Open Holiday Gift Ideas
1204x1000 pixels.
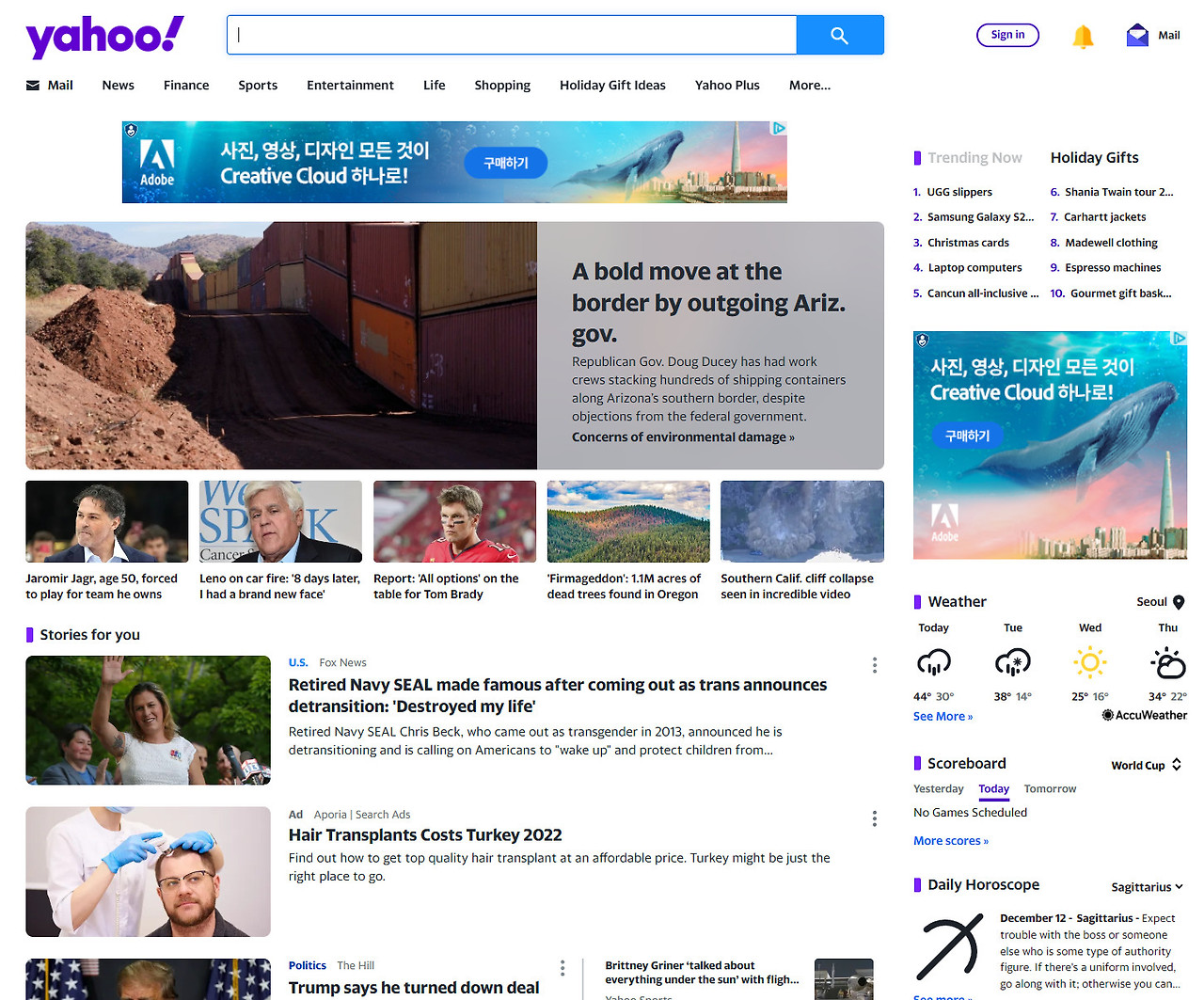(612, 85)
